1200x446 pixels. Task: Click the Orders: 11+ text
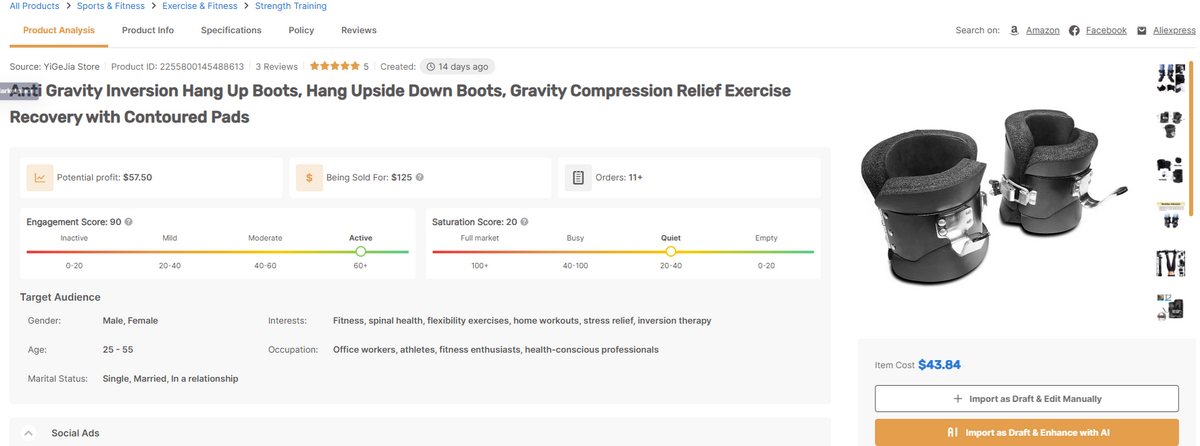619,177
